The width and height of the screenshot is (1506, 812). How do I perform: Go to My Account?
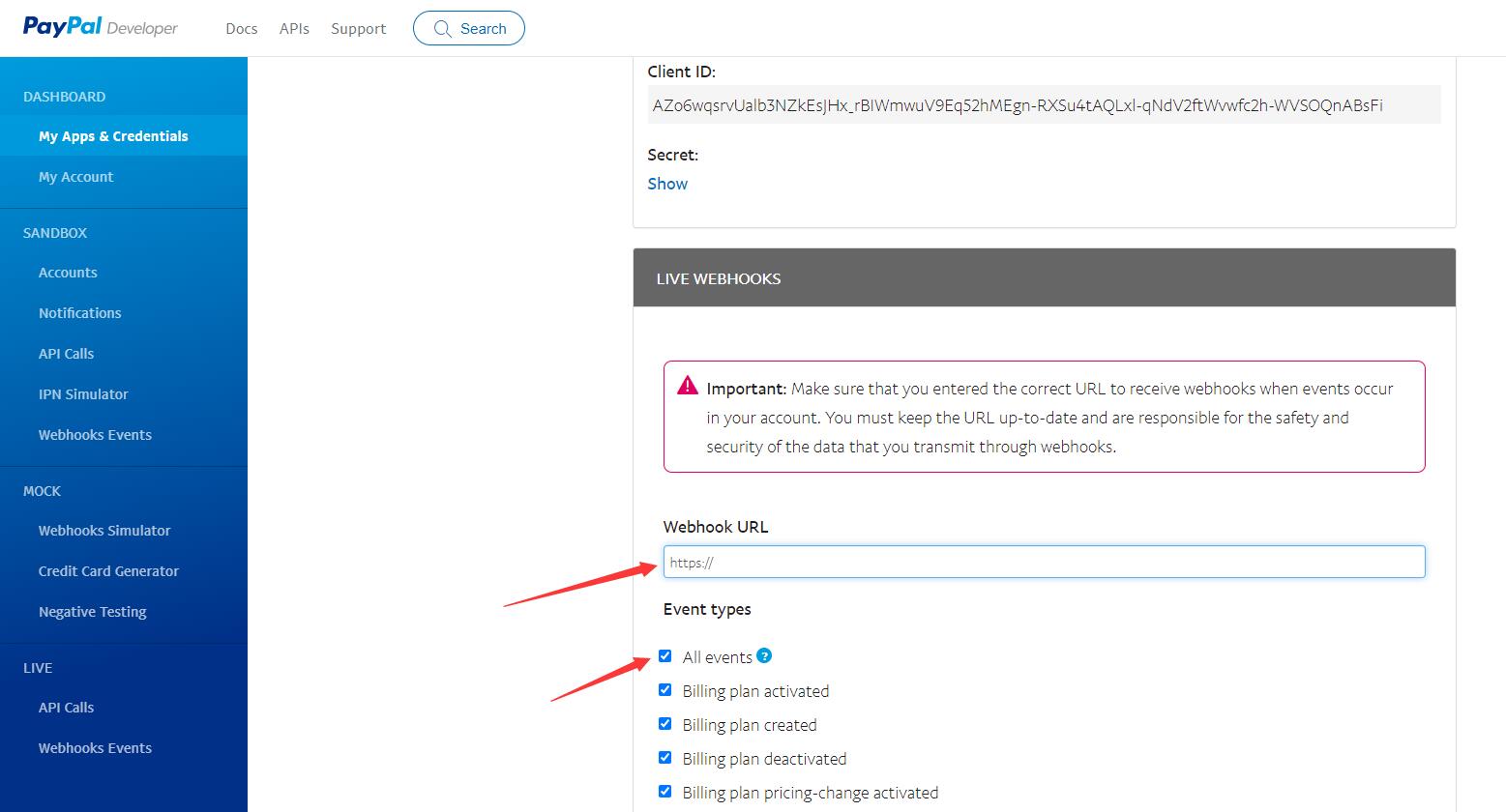click(75, 177)
